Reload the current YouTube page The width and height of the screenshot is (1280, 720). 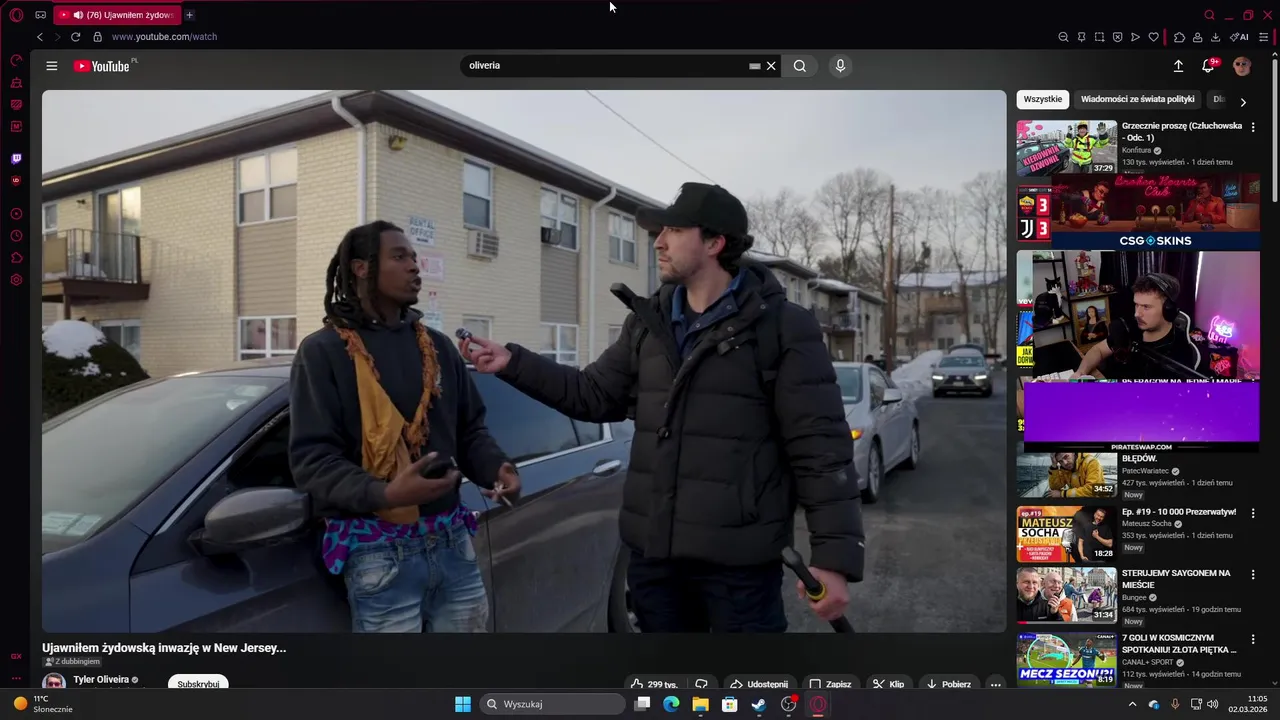[75, 37]
